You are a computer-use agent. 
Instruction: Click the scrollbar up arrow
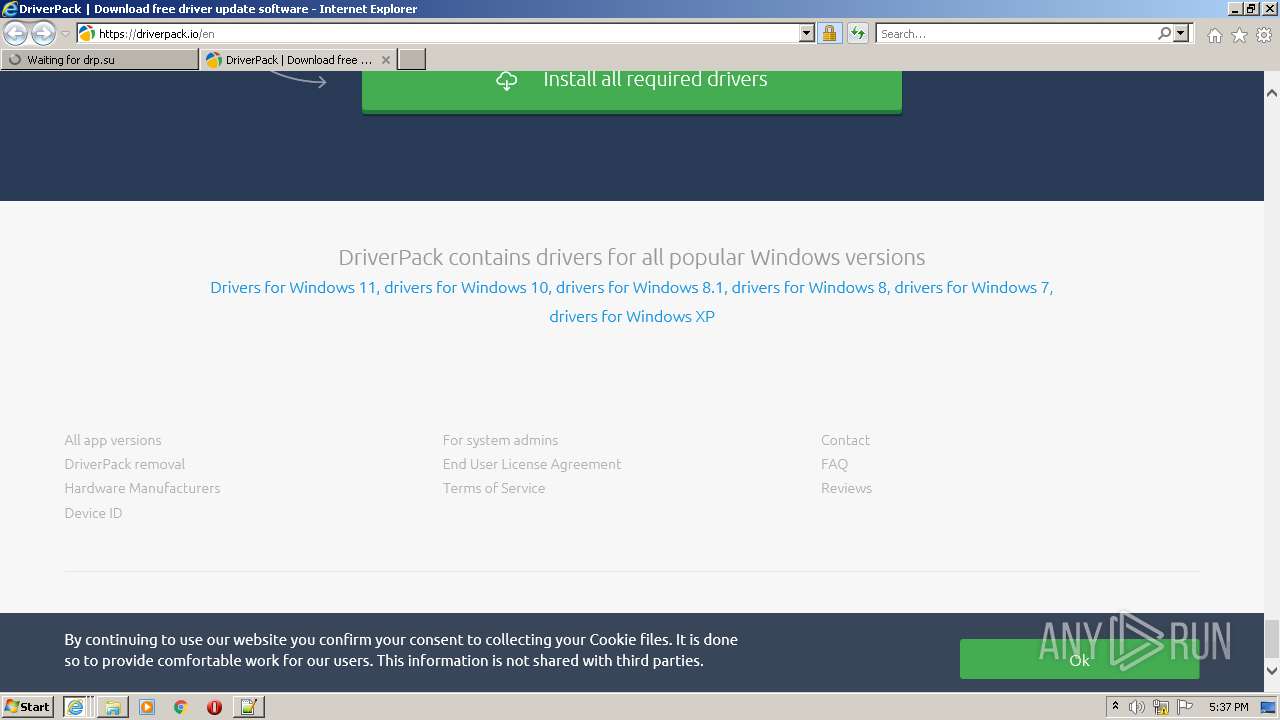point(1272,93)
